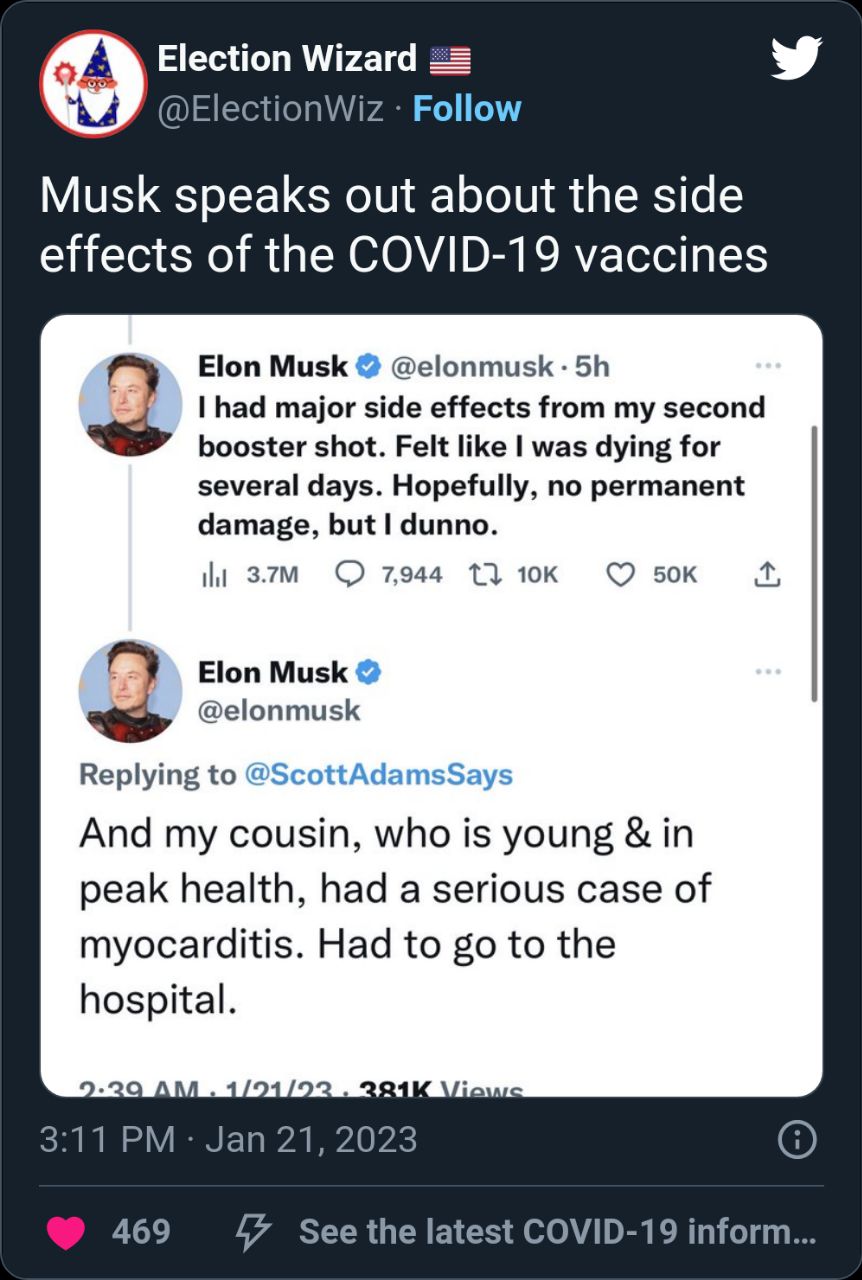Viewport: 862px width, 1280px height.
Task: Click the Election Wizard display name
Action: pyautogui.click(x=287, y=59)
